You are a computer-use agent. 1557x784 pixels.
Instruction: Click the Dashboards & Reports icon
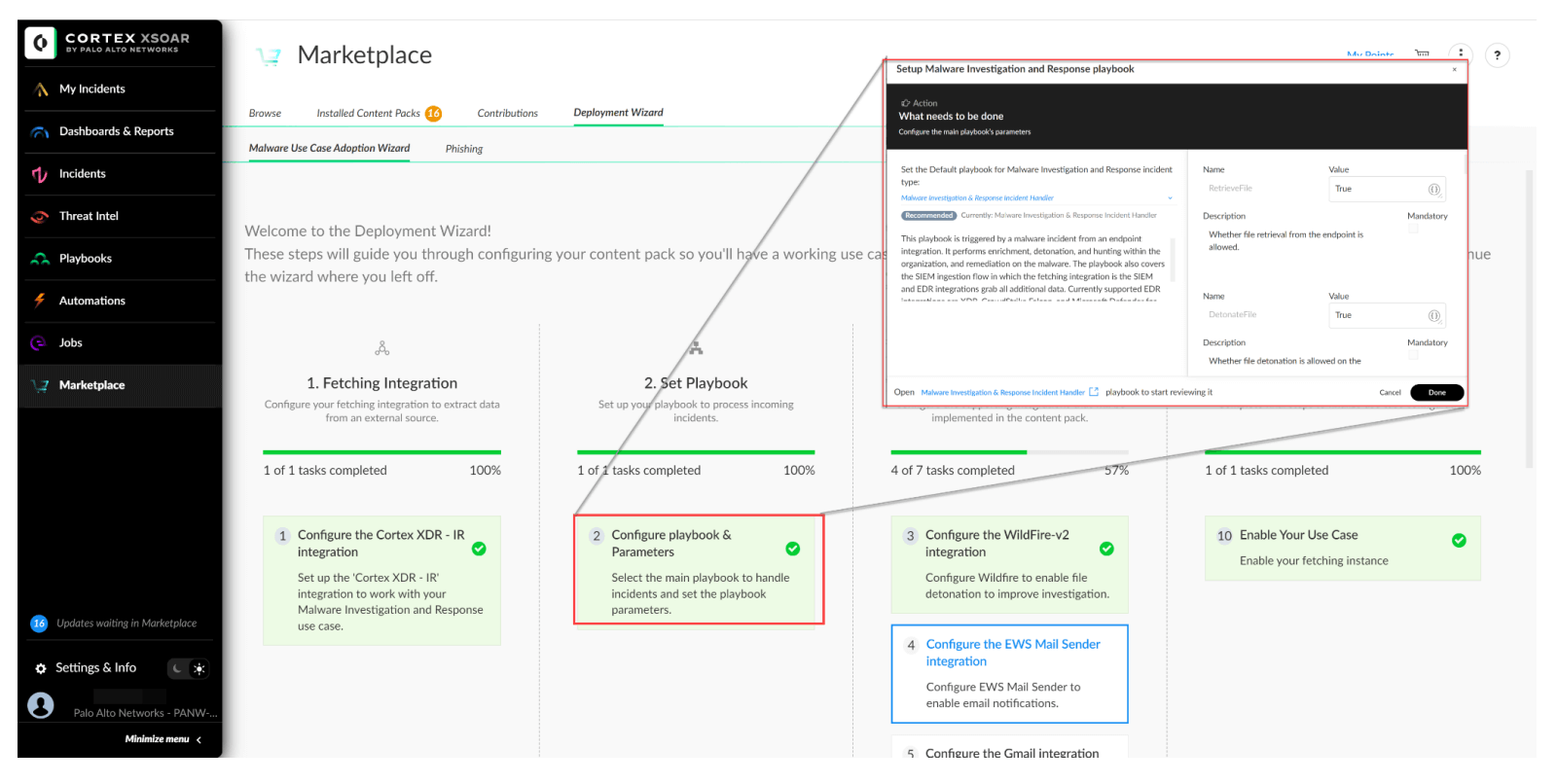pos(40,131)
